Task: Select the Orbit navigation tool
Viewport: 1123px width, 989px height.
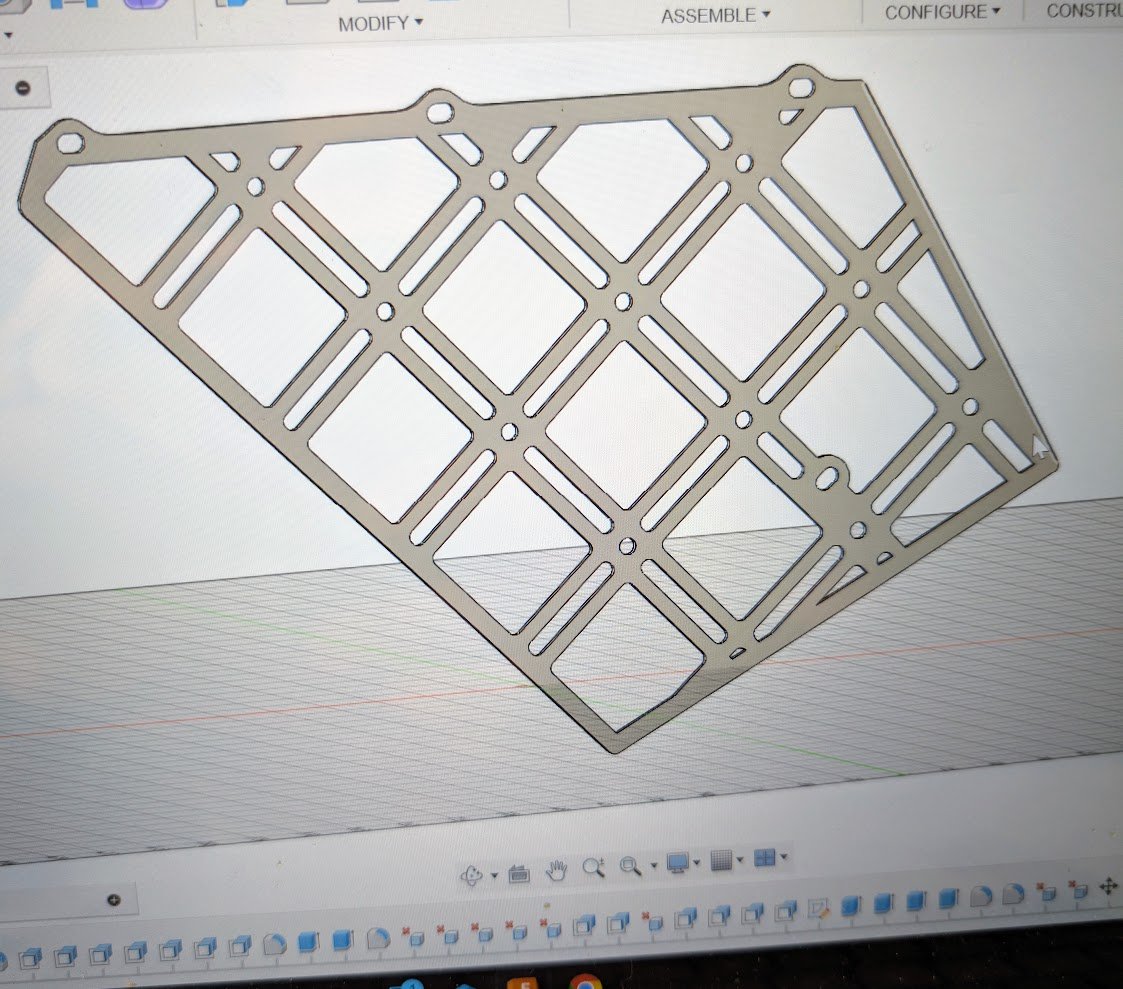Action: point(472,874)
